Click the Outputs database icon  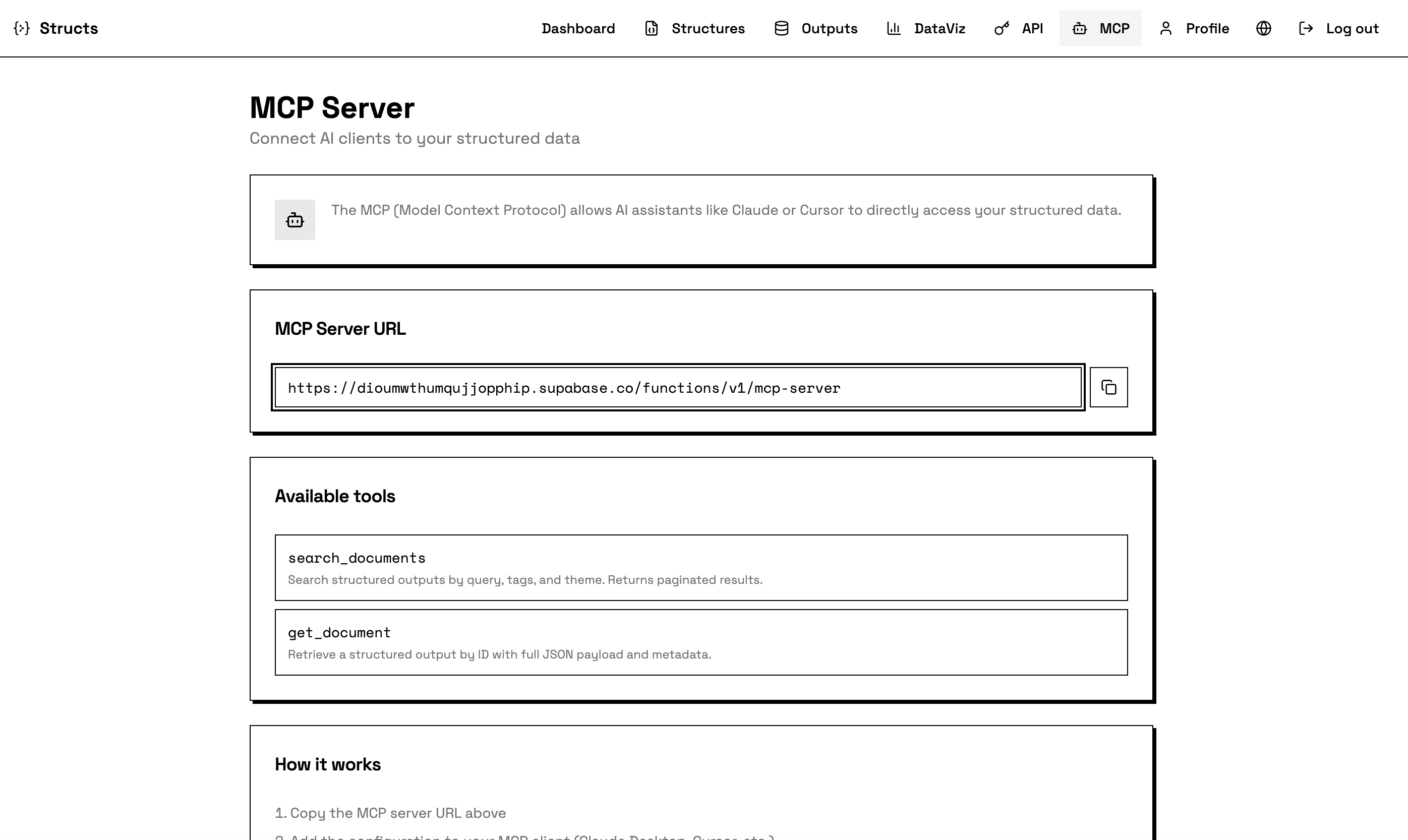pos(781,28)
